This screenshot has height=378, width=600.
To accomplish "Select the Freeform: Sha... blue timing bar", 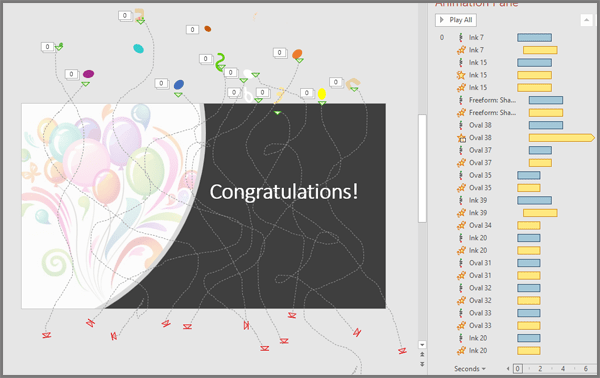I will [x=546, y=100].
